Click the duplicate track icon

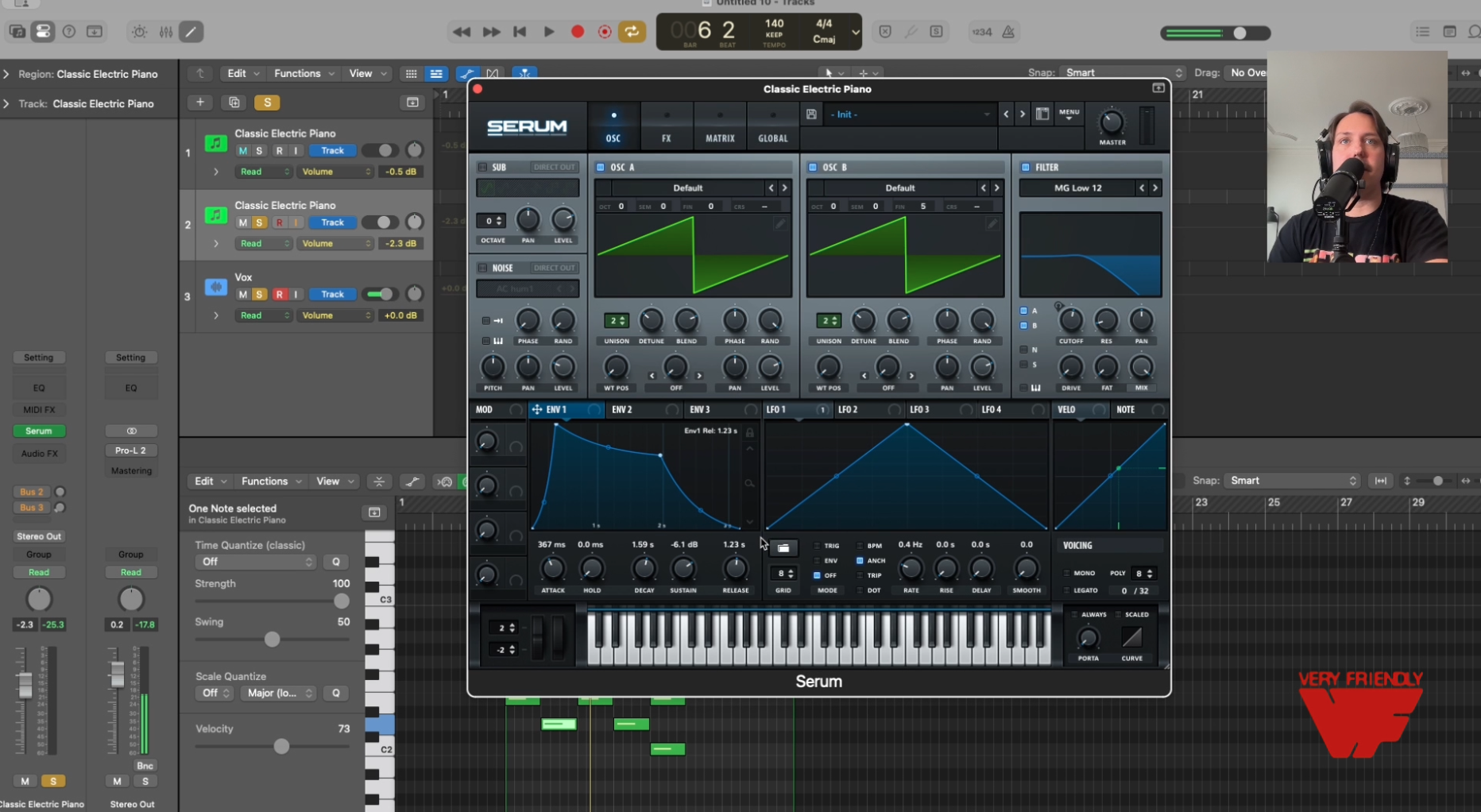click(234, 102)
